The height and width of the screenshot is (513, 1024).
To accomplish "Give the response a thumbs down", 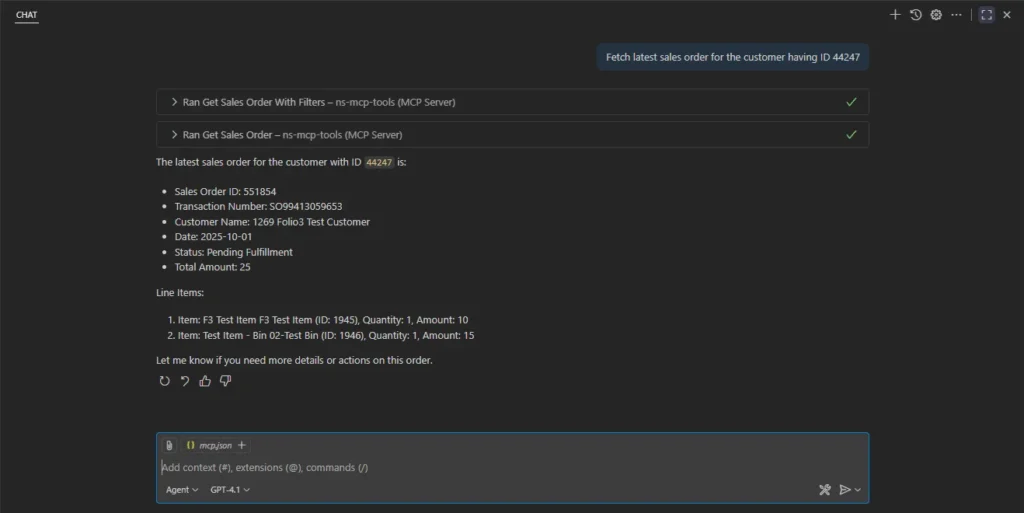I will (x=225, y=381).
